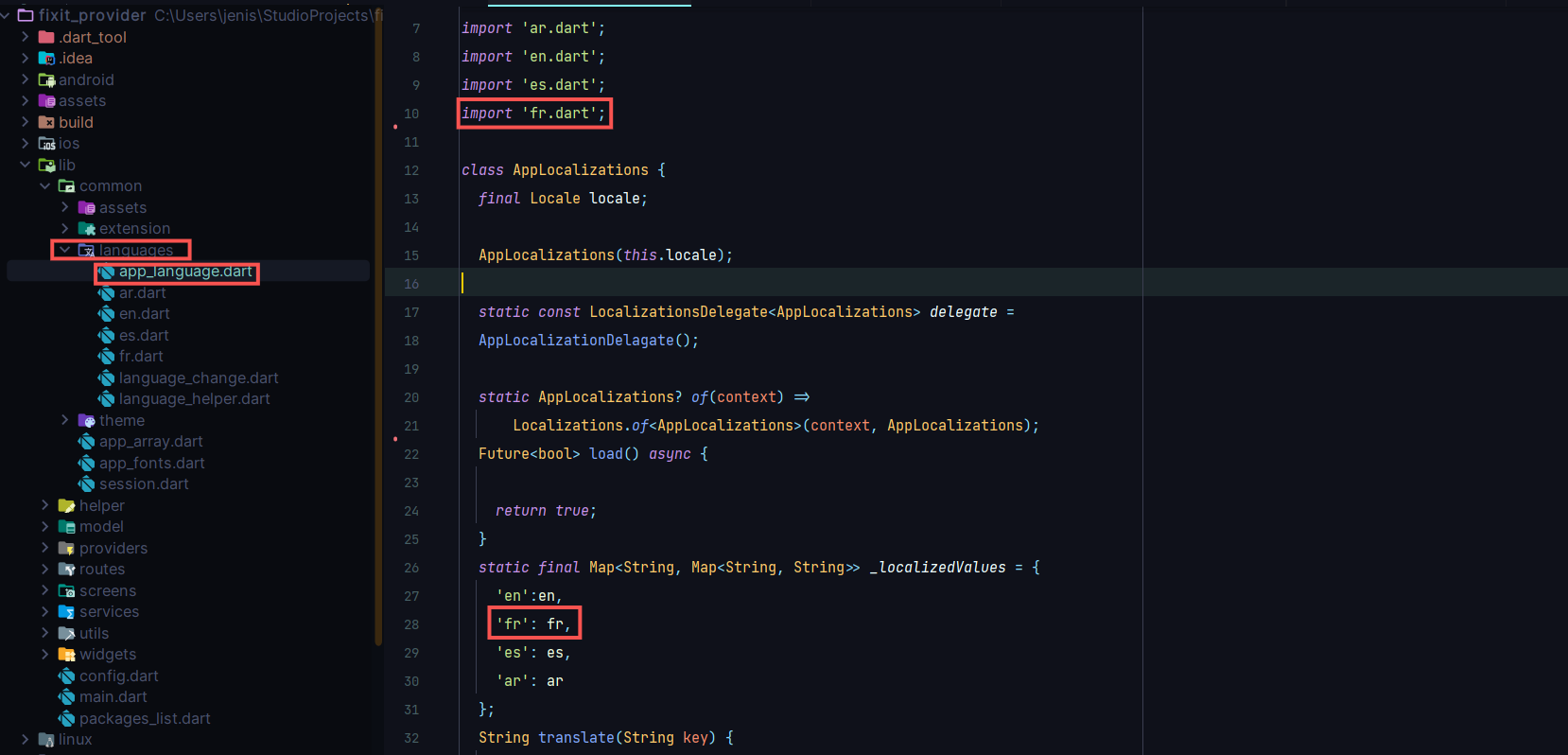
Task: Place cursor on 'fr': fr map entry
Action: [533, 624]
